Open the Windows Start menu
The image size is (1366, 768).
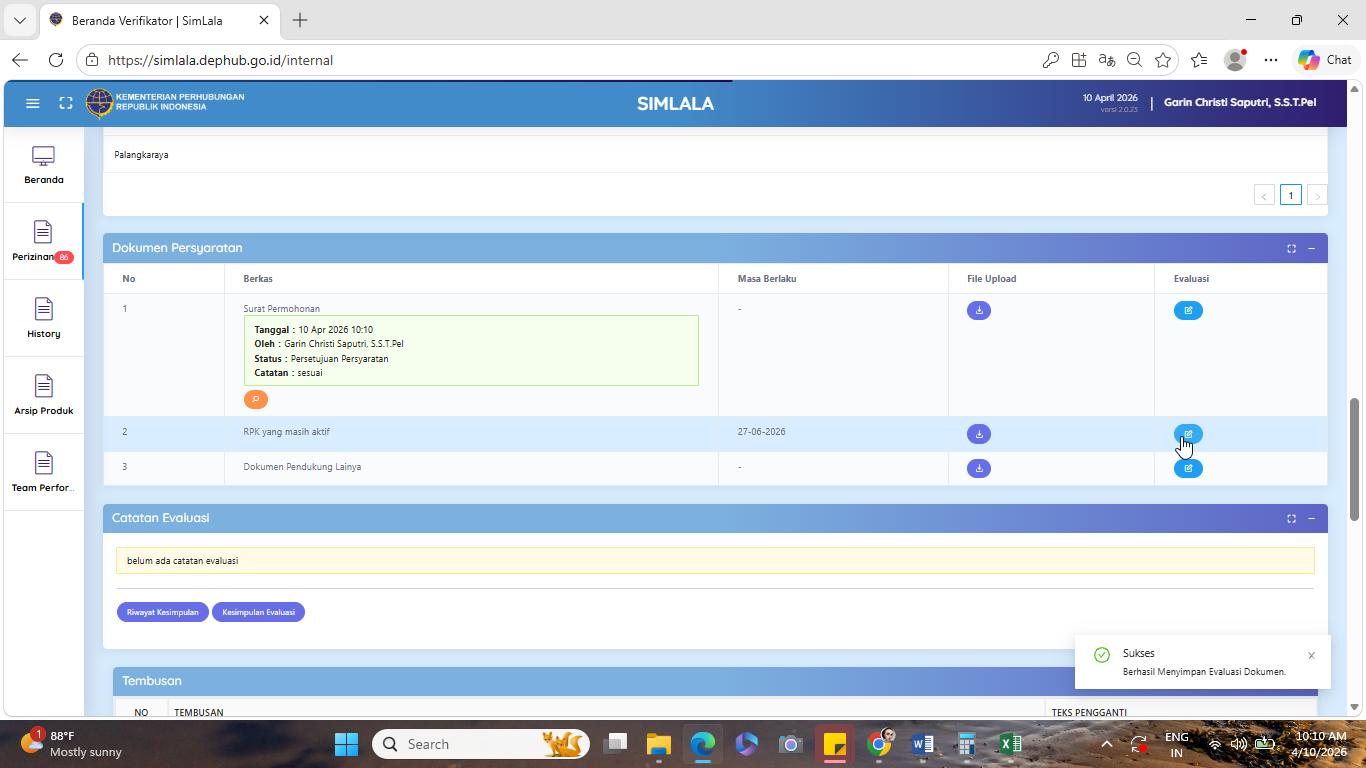(346, 744)
